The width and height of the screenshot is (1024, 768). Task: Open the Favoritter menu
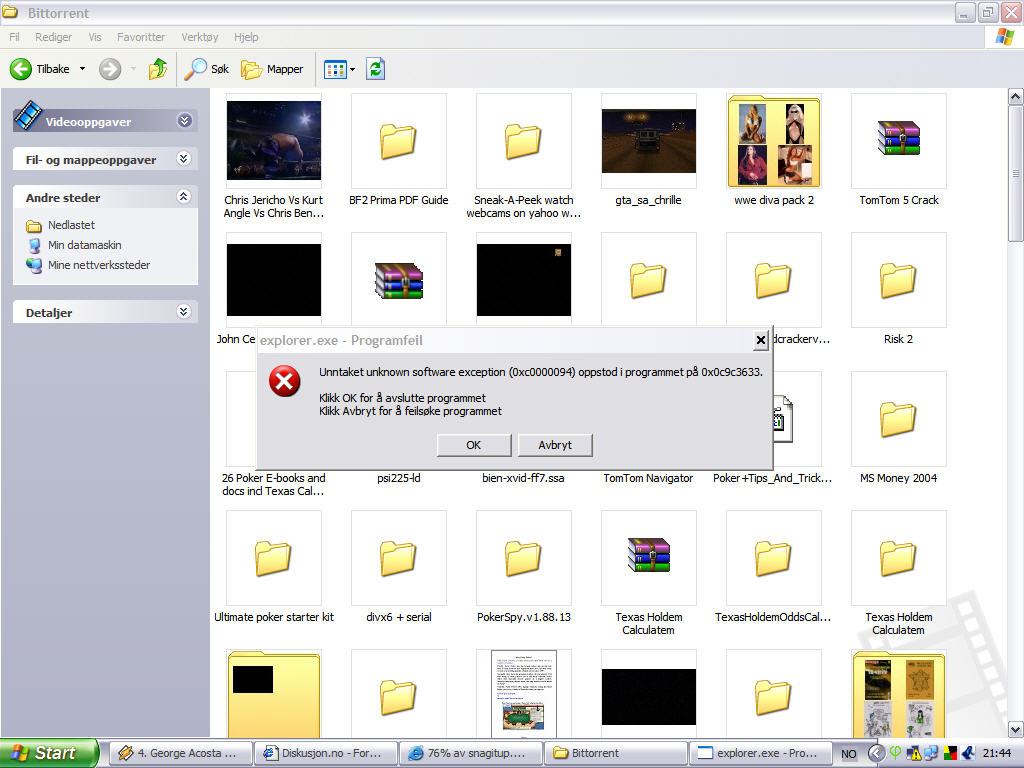pyautogui.click(x=141, y=37)
